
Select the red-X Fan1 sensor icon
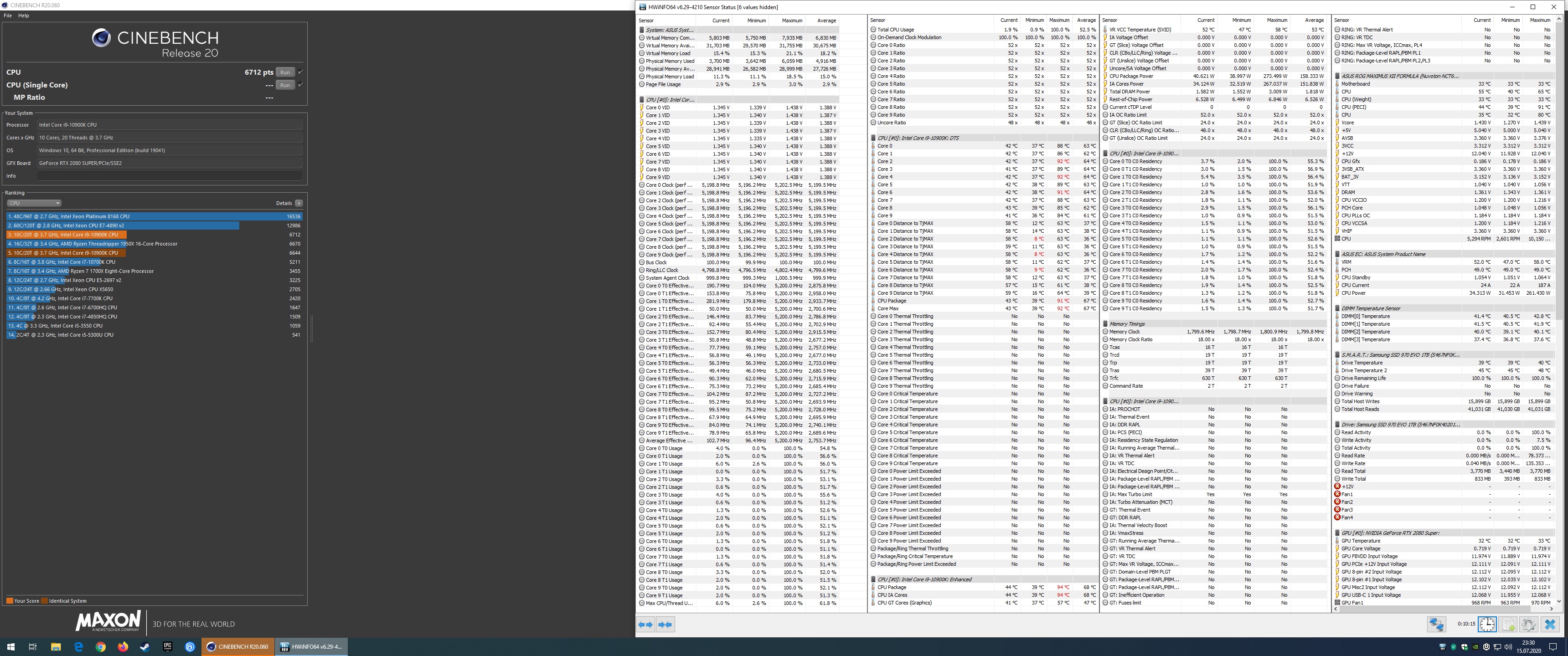(x=1337, y=494)
